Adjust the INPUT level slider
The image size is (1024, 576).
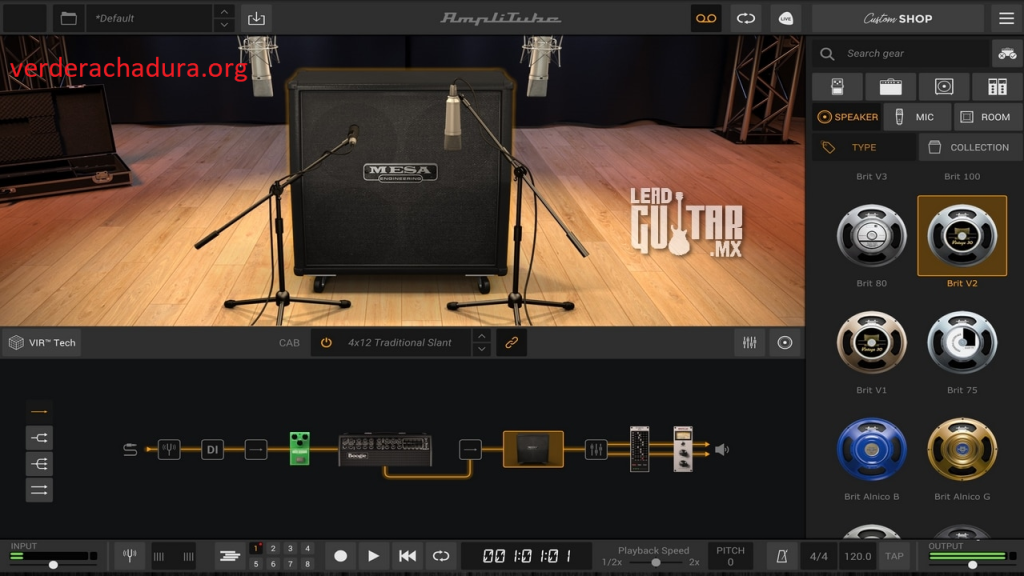click(54, 564)
